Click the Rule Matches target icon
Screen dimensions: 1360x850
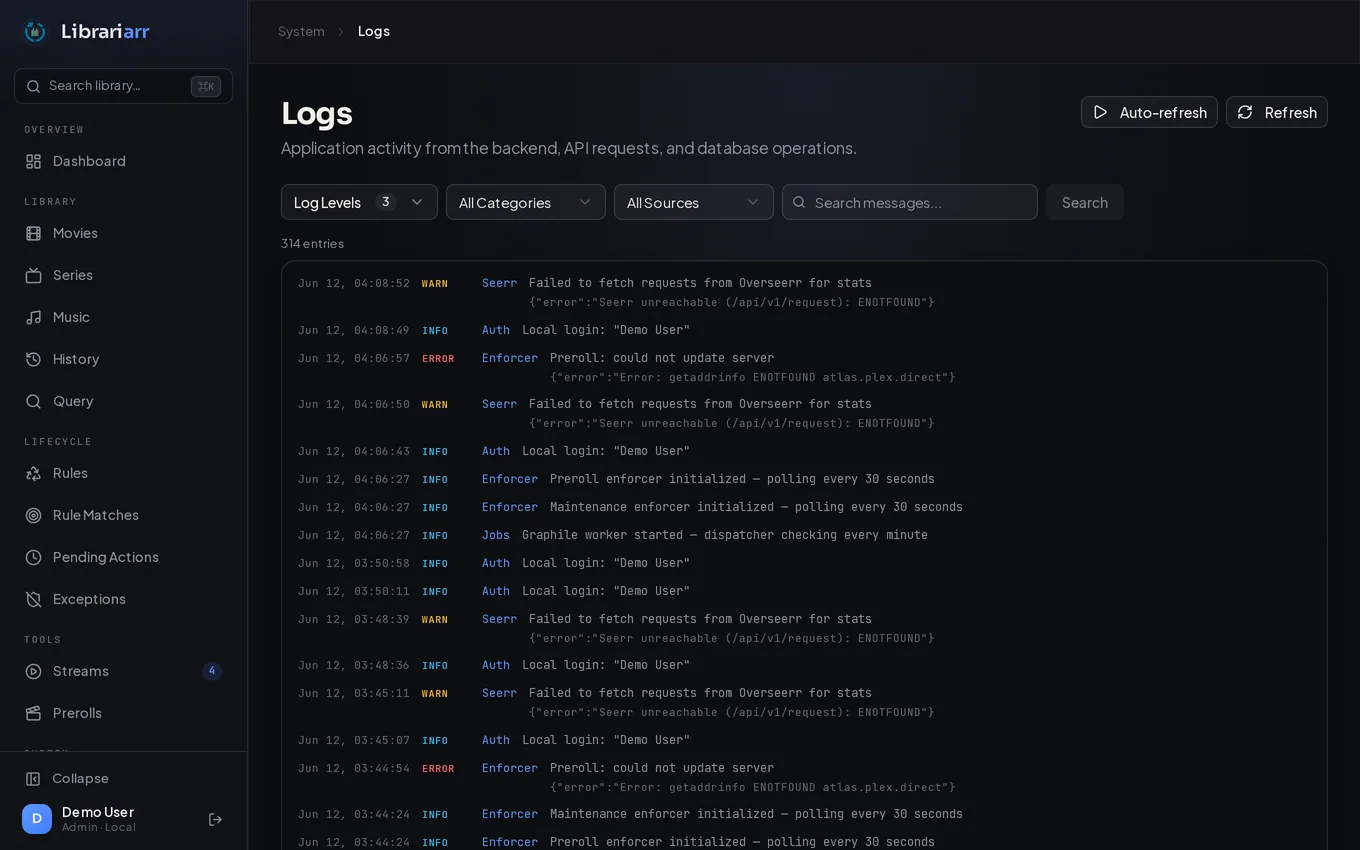tap(33, 515)
